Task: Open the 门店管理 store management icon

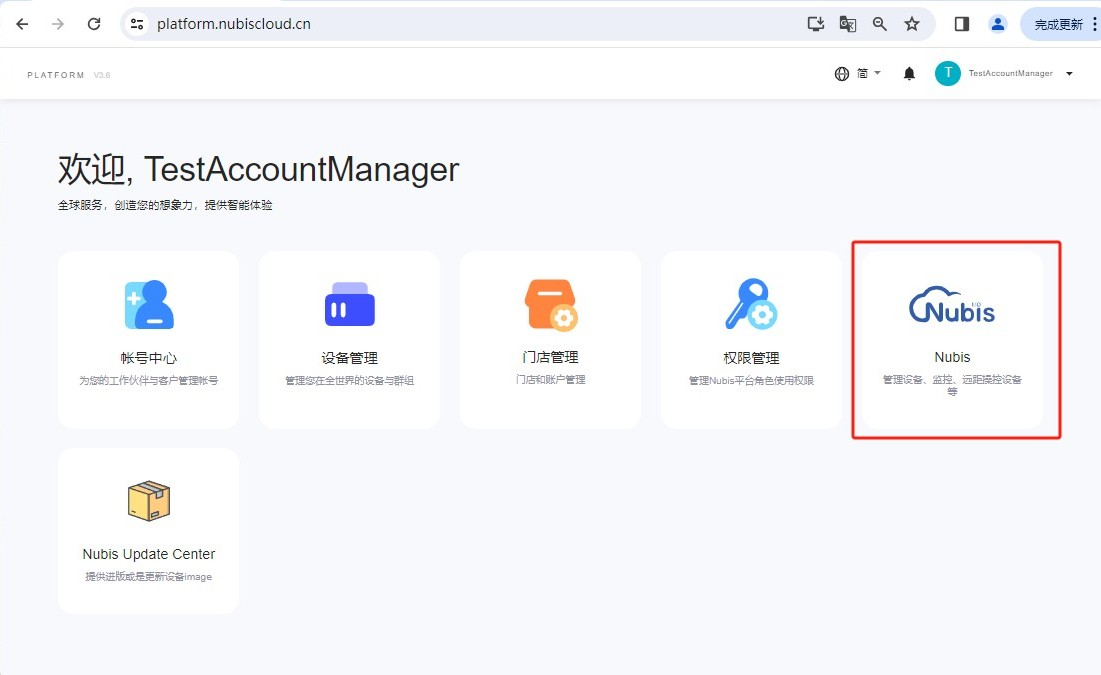Action: click(x=551, y=305)
